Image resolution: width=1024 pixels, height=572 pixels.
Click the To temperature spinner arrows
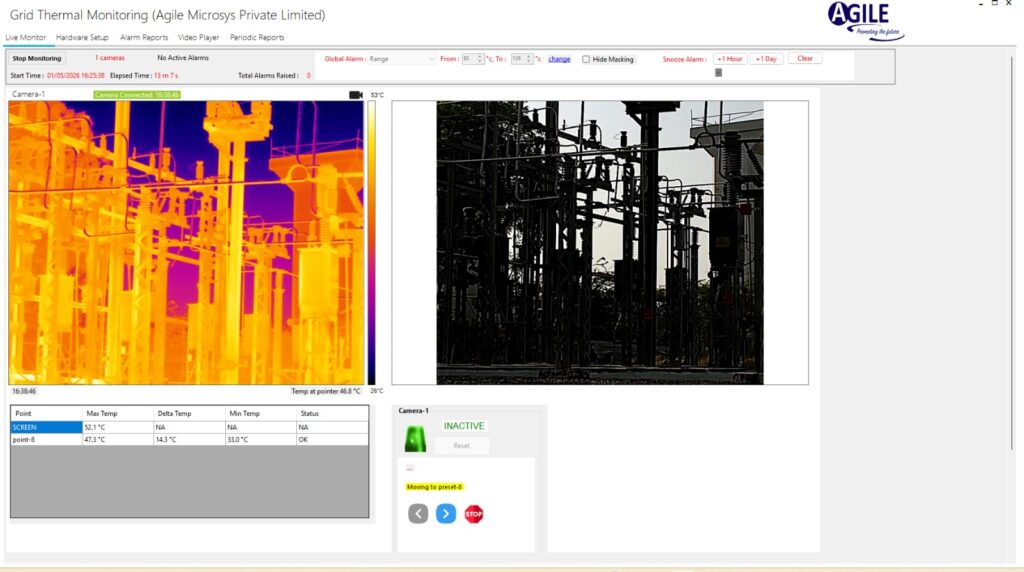point(530,59)
